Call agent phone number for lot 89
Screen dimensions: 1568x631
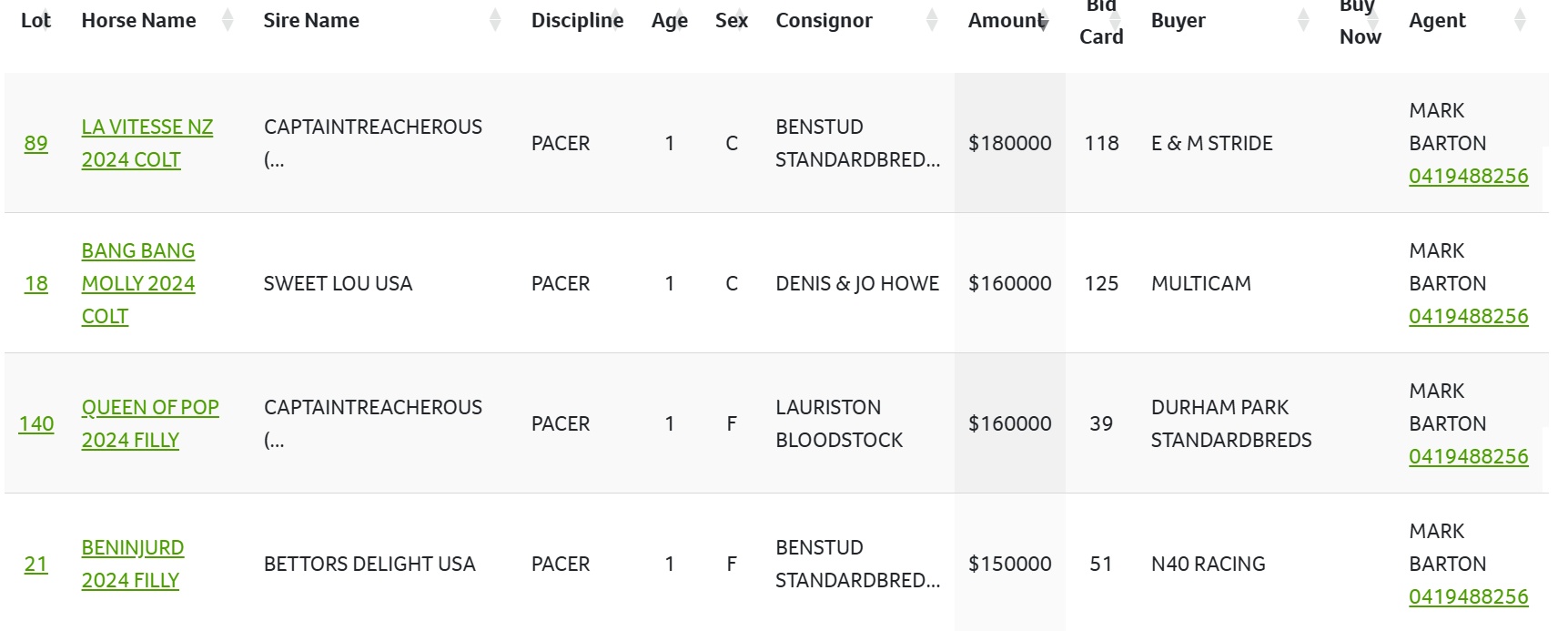pyautogui.click(x=1468, y=177)
